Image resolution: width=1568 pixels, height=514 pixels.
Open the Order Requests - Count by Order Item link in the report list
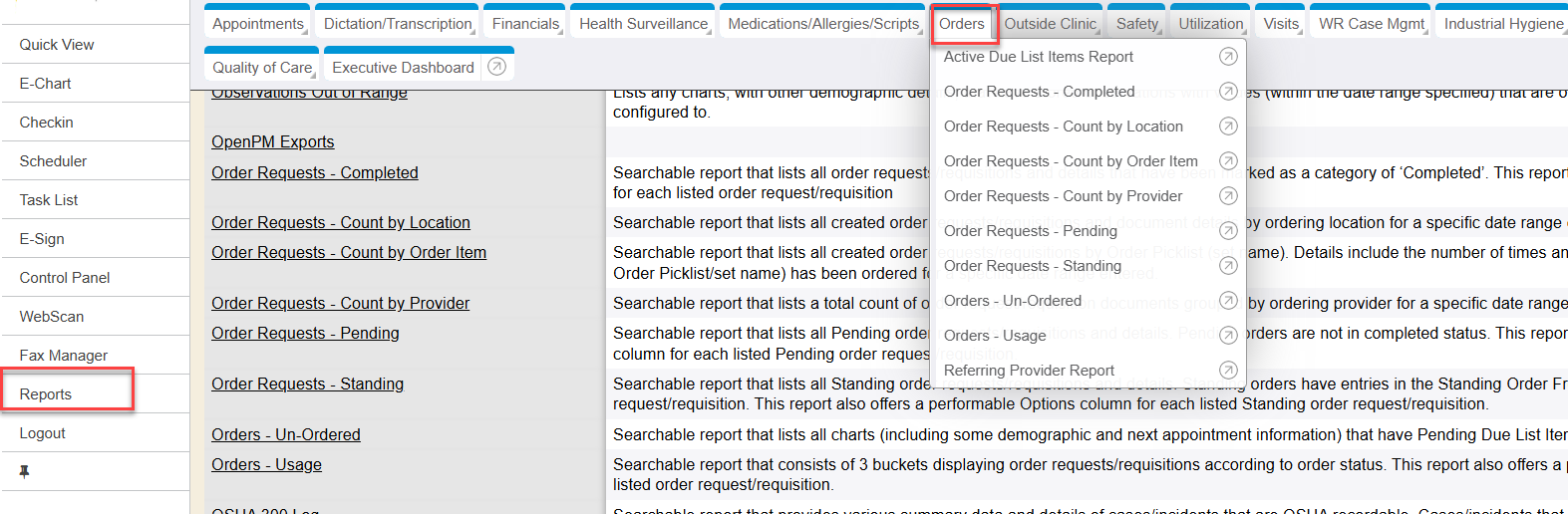[348, 253]
